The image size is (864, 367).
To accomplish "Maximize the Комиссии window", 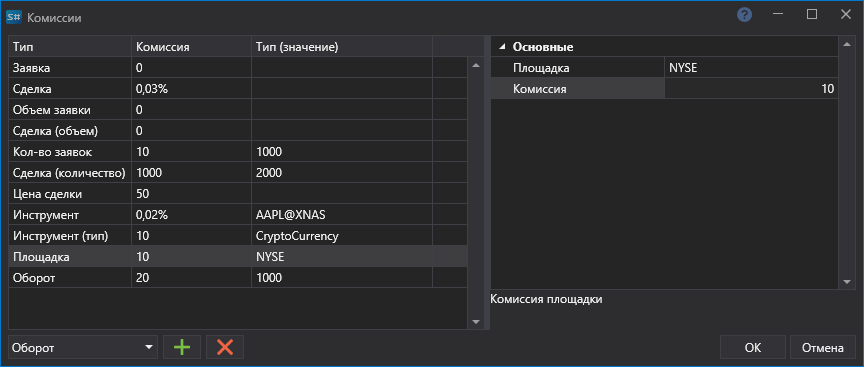I will (x=812, y=15).
